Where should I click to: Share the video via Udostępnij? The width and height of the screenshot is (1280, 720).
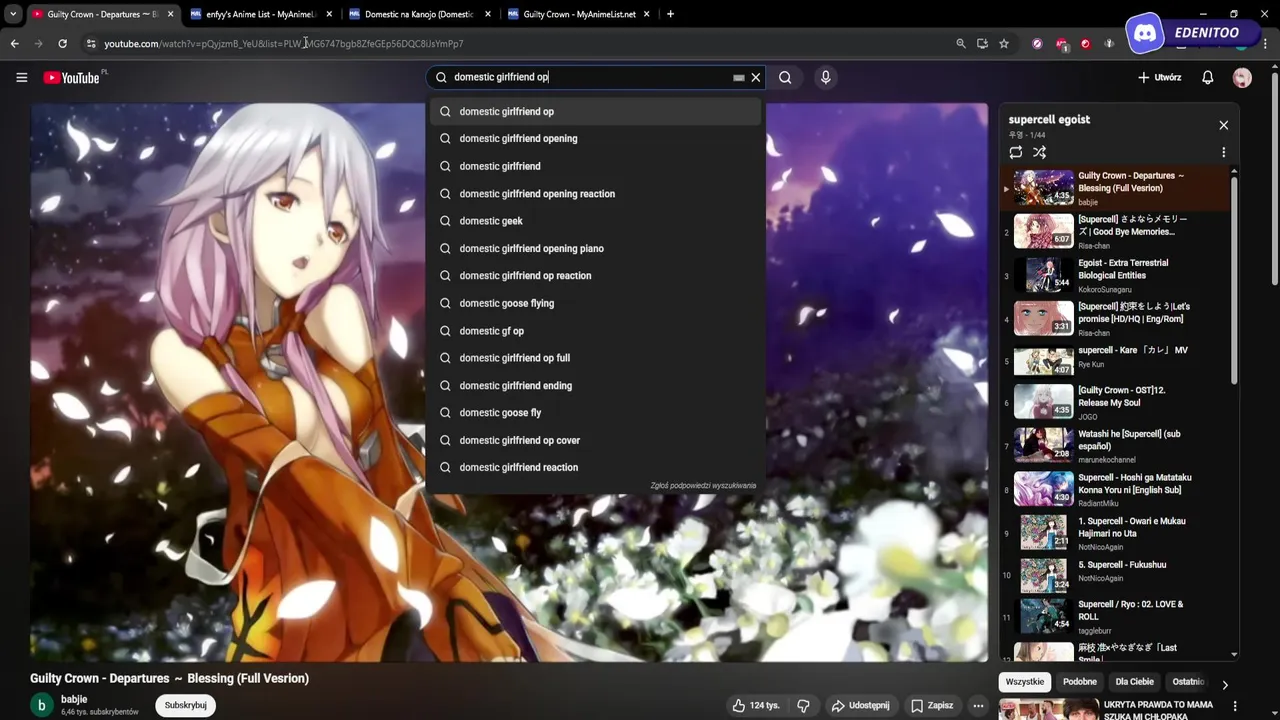coord(860,705)
